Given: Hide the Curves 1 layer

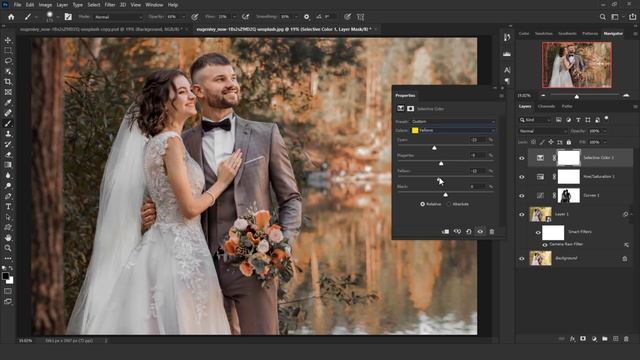Looking at the screenshot, I should [x=522, y=196].
